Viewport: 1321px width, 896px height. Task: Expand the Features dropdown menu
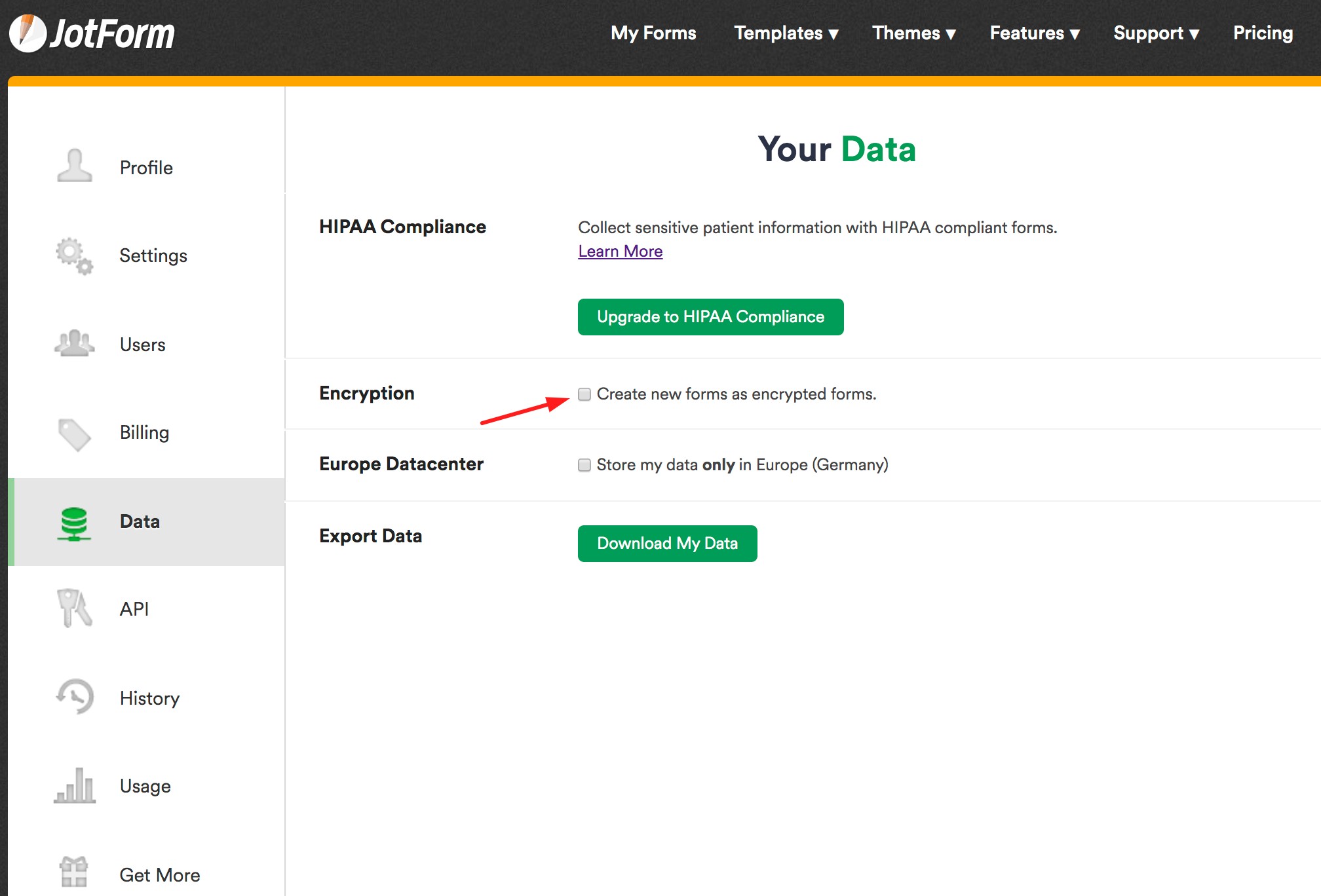click(1034, 33)
